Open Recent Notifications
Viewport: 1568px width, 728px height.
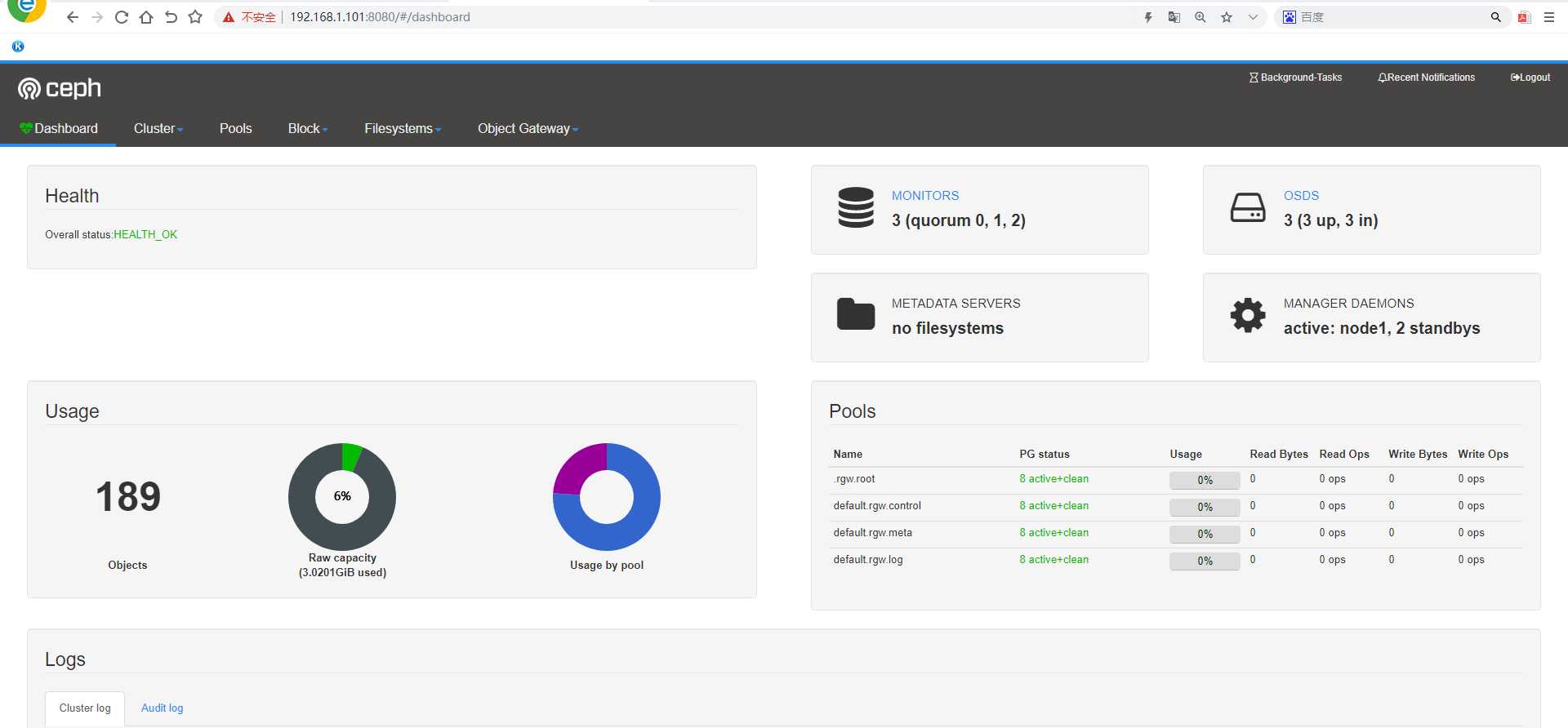pos(1427,78)
